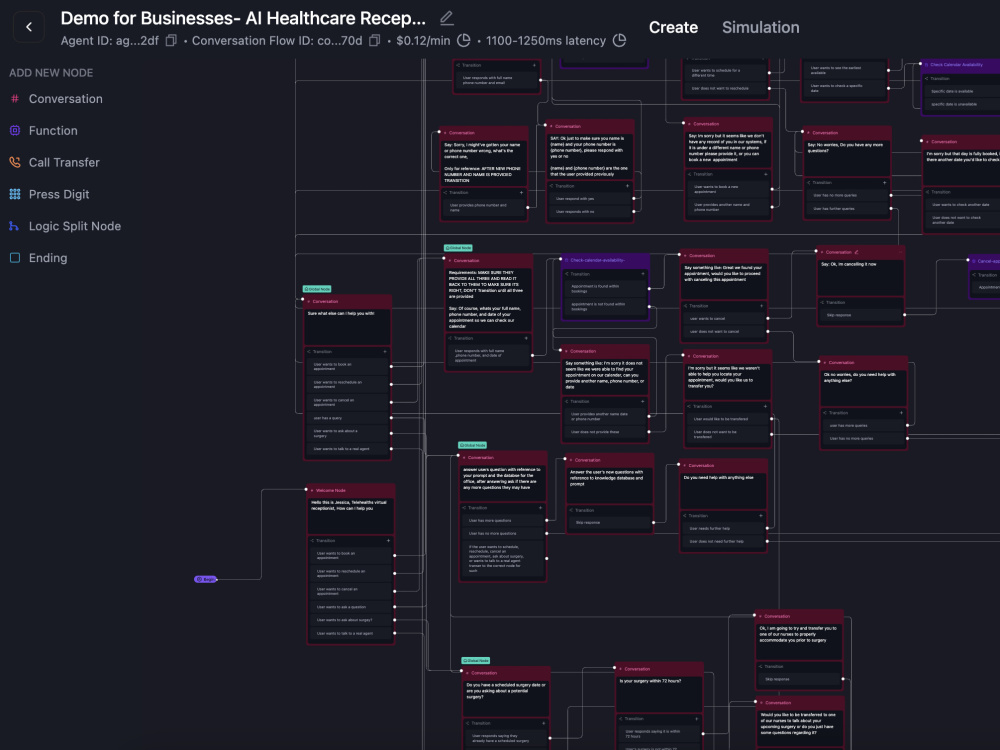Select 'User does not want to cancel' transition

tap(724, 332)
